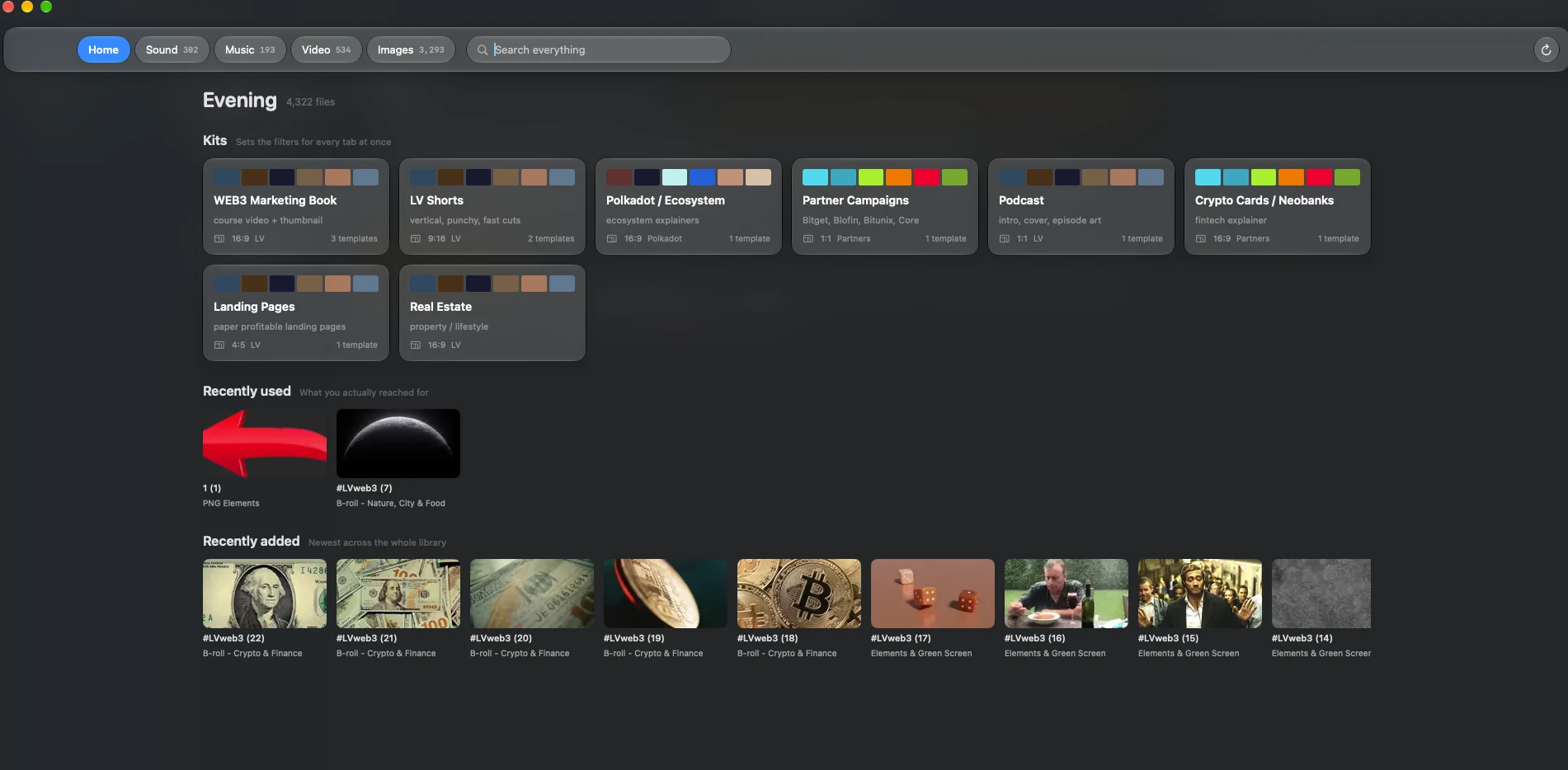This screenshot has height=770, width=1568.
Task: Open the dollar bill thumbnail #LVweb3 (22)
Action: [x=265, y=594]
